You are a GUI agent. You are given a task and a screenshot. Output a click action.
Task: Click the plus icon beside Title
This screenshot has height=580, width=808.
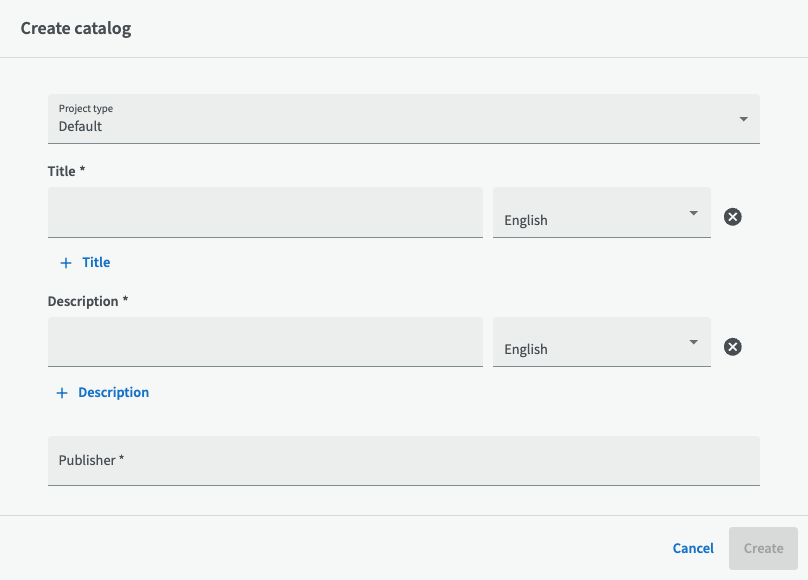pos(66,263)
